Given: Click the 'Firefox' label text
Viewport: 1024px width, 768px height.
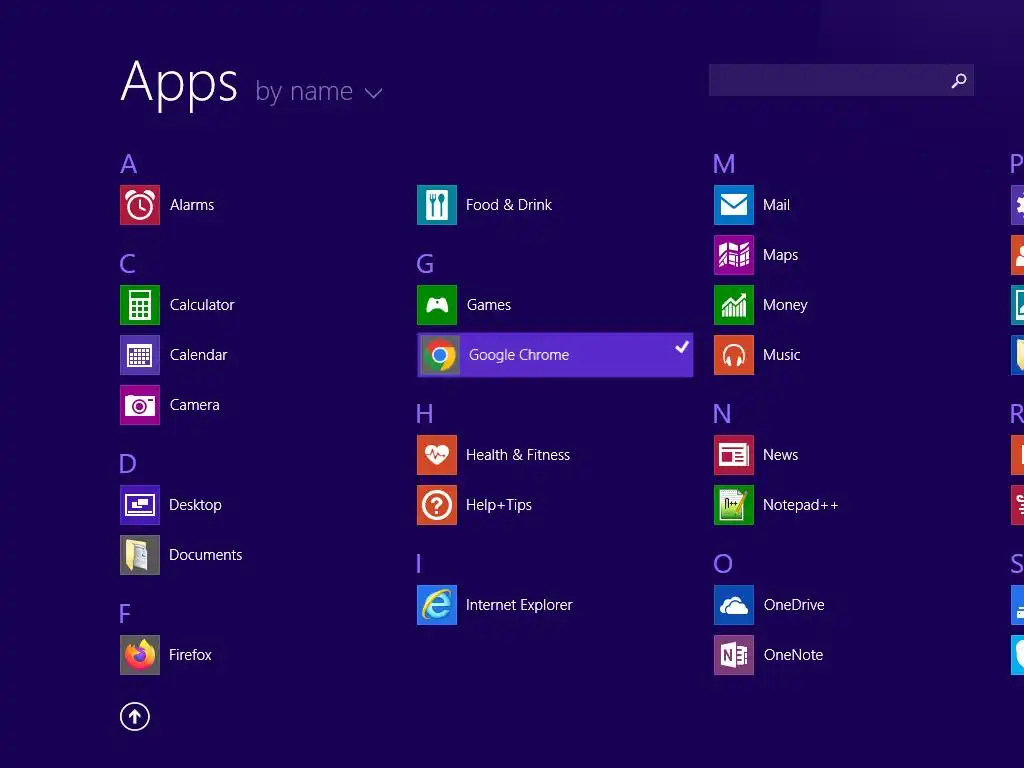Looking at the screenshot, I should click(x=190, y=655).
